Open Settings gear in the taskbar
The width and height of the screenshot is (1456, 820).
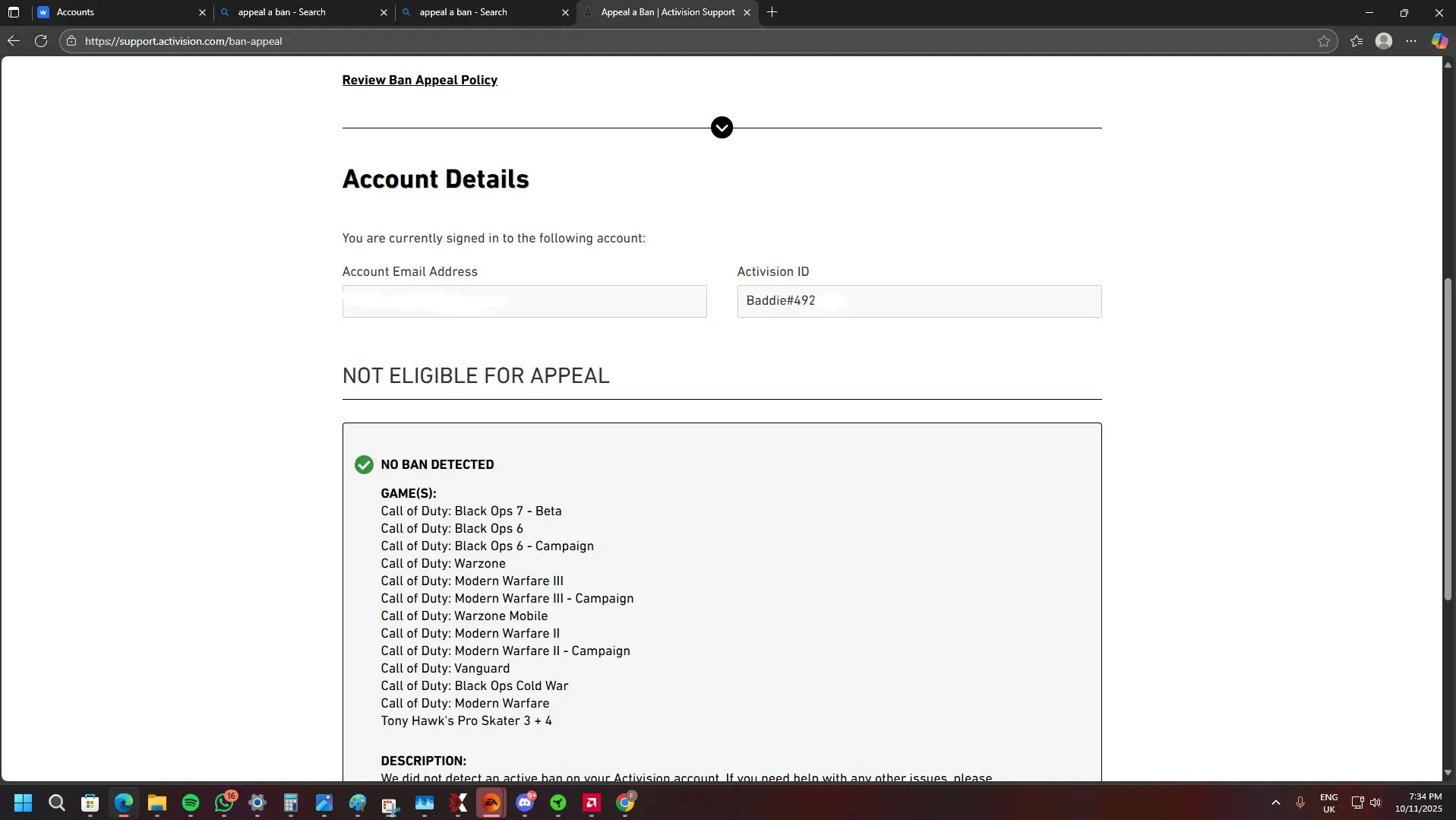coord(257,803)
